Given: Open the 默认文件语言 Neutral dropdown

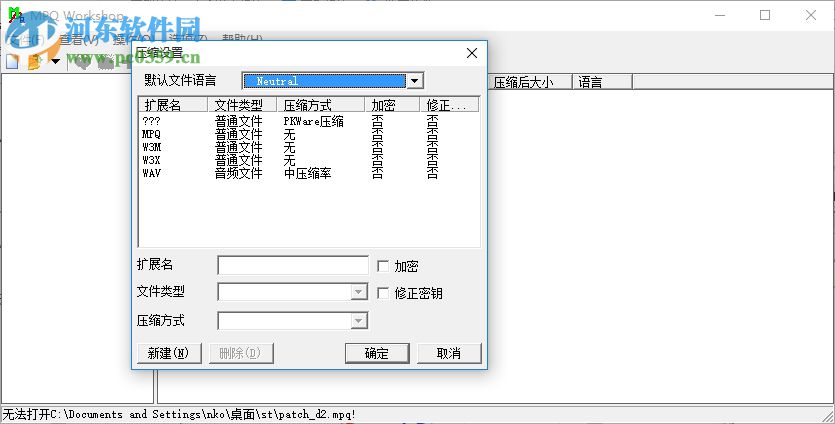Looking at the screenshot, I should click(414, 81).
